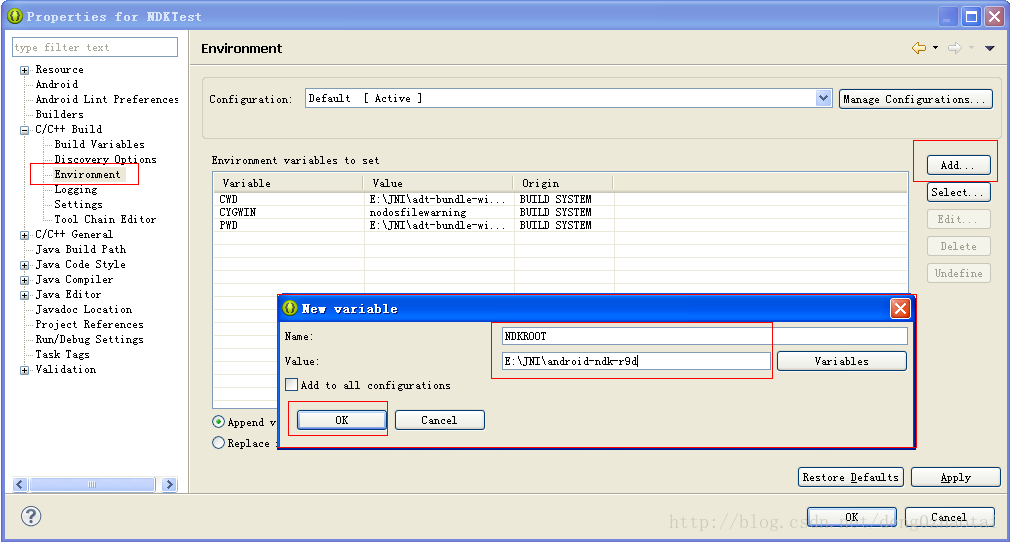Screen dimensions: 1010x542
Task: Open Run/Debug Settings page
Action: click(x=90, y=339)
